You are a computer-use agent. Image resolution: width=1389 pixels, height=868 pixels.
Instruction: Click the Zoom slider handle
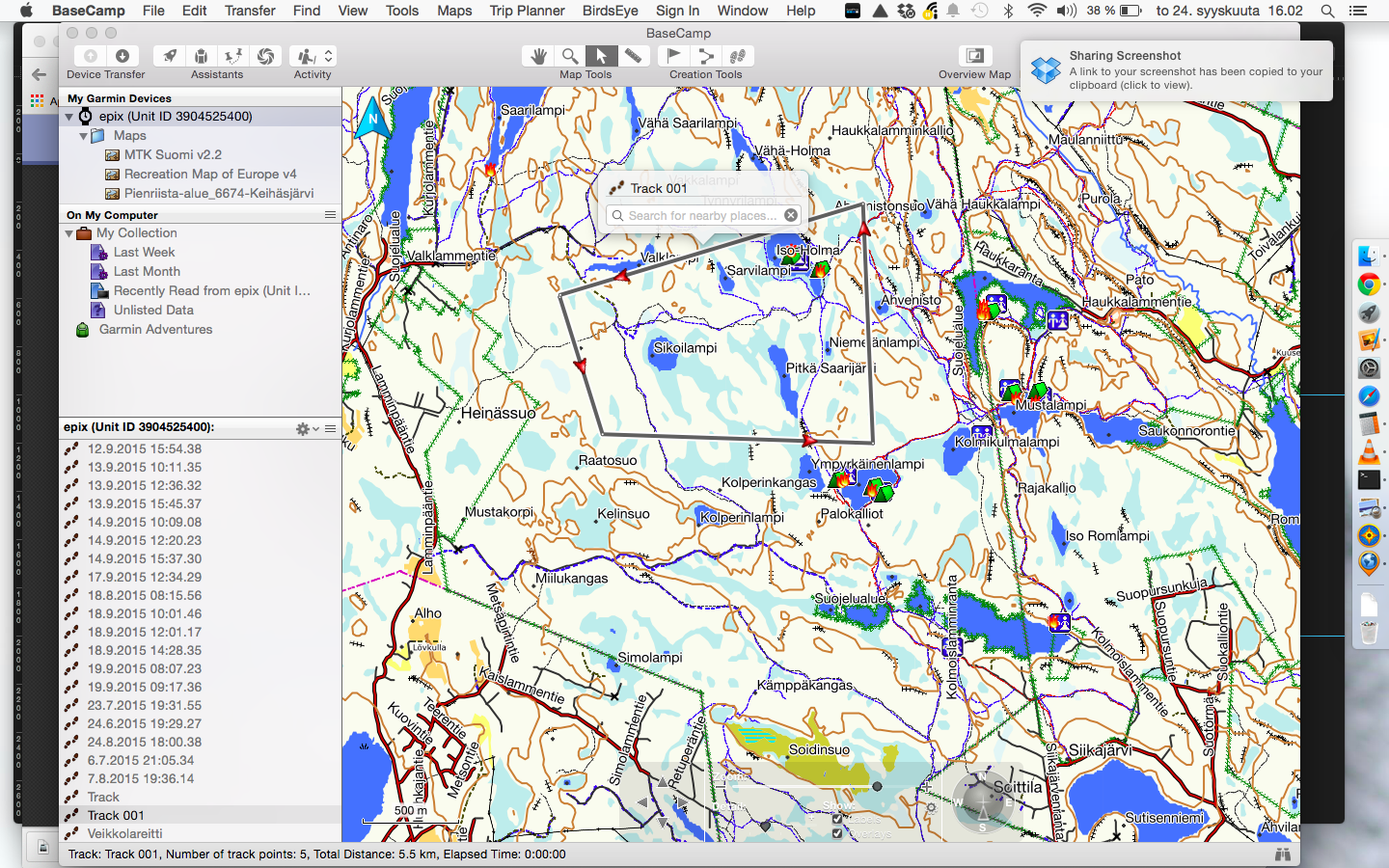point(877,786)
